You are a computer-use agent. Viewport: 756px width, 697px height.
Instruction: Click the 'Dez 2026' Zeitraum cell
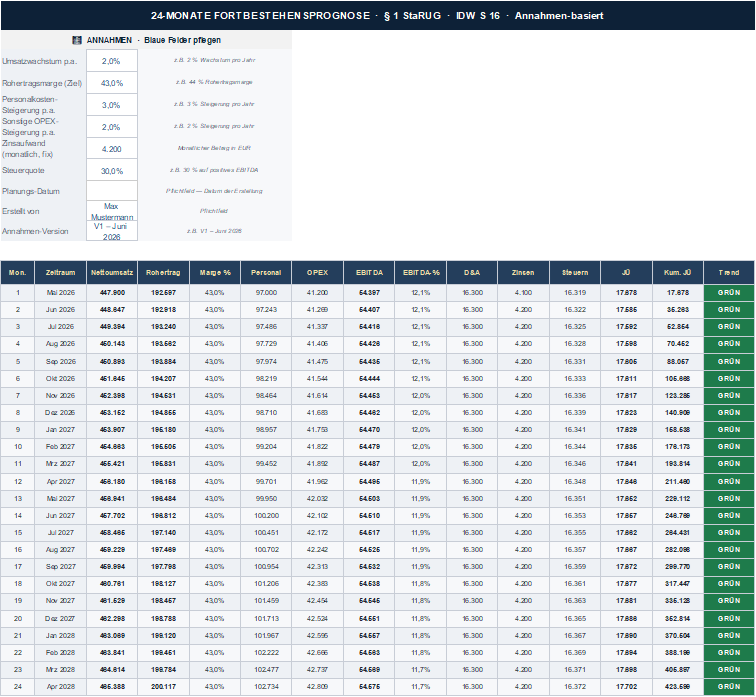60,413
